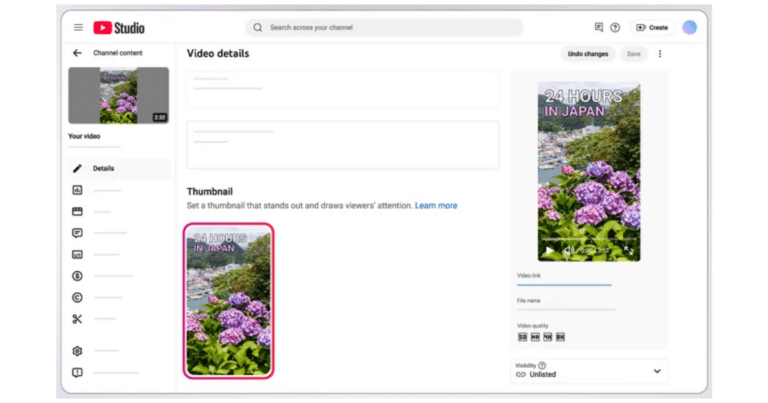768x403 pixels.
Task: Click the search magnifier icon
Action: pos(258,27)
